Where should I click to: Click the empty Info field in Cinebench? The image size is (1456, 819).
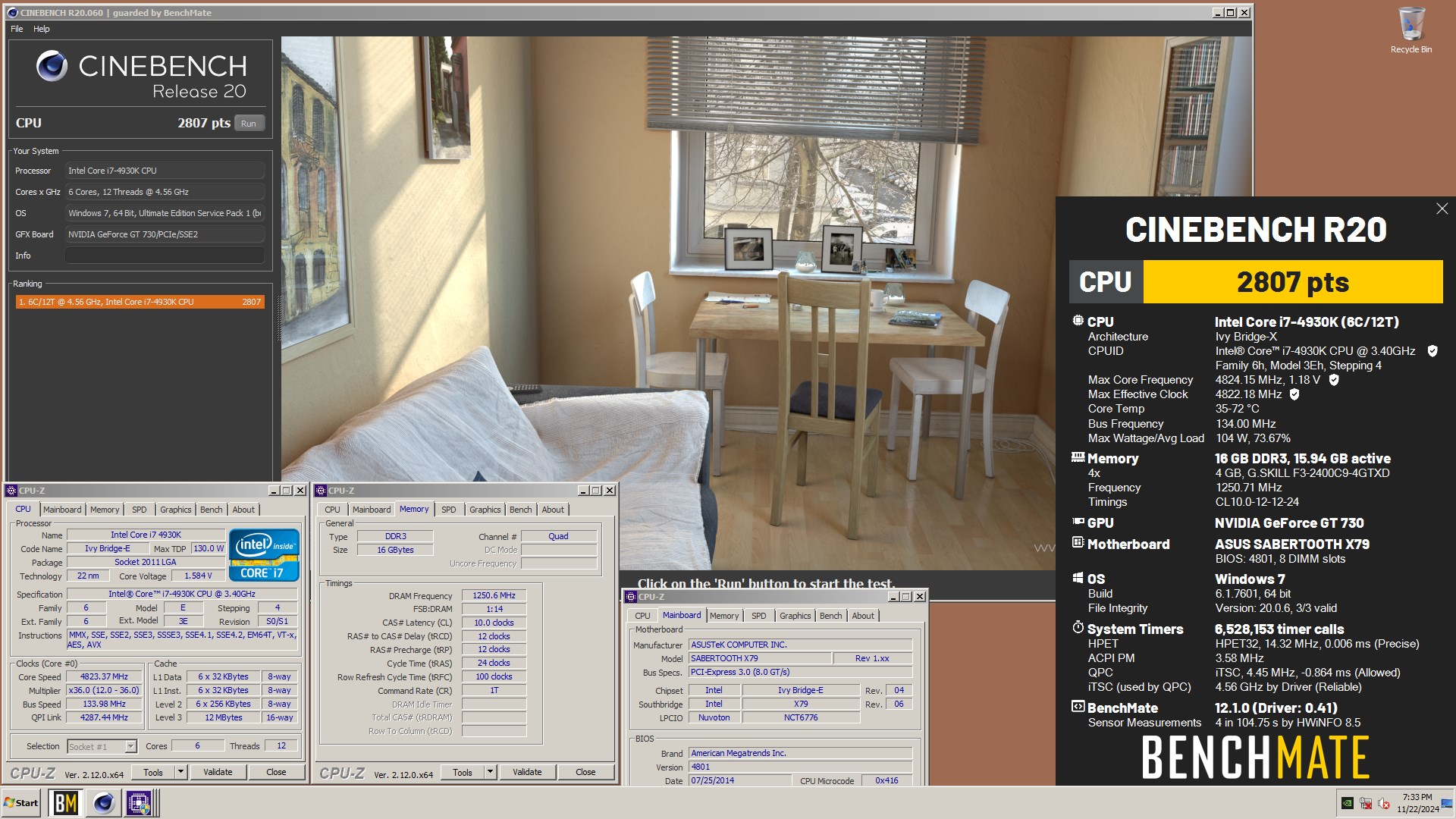click(165, 256)
